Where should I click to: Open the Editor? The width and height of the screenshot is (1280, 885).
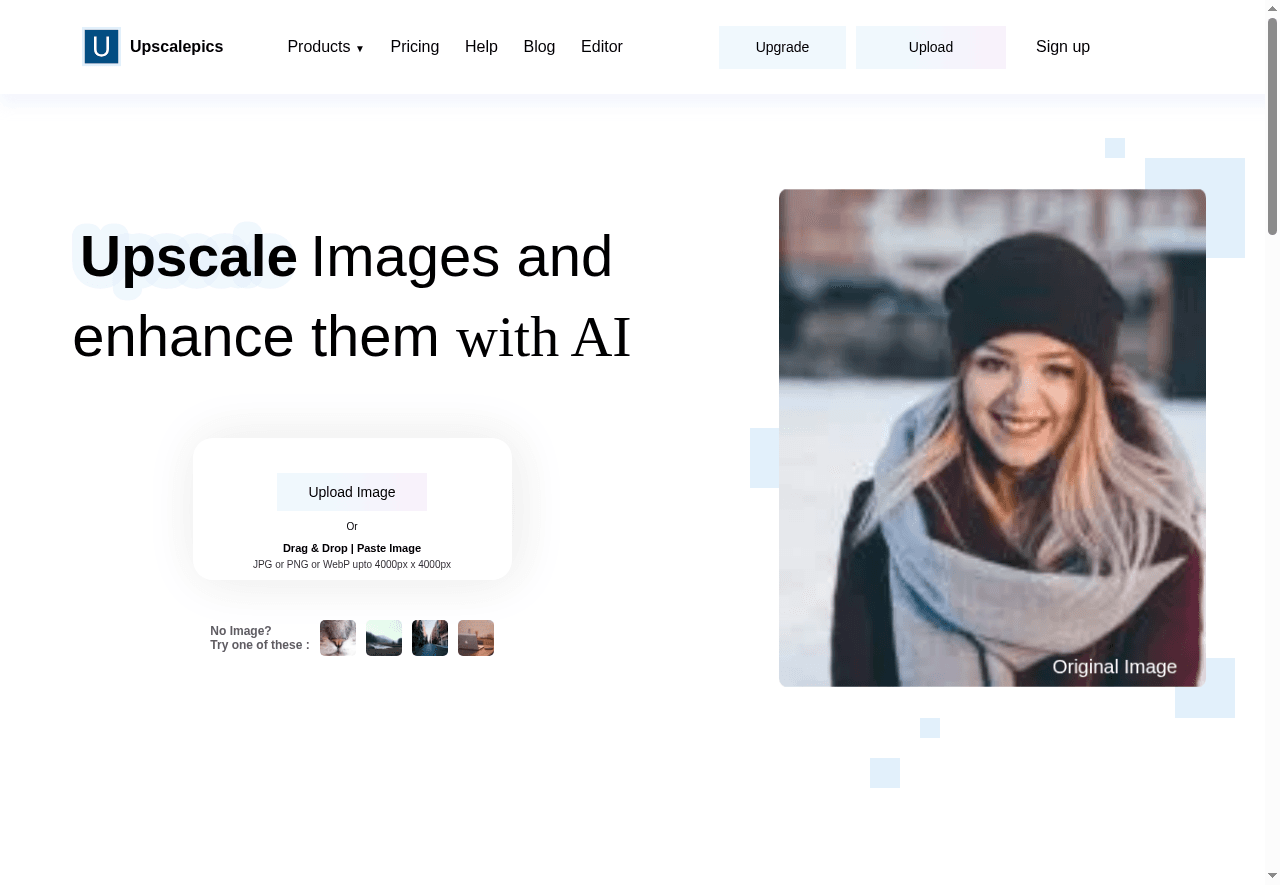pos(601,47)
